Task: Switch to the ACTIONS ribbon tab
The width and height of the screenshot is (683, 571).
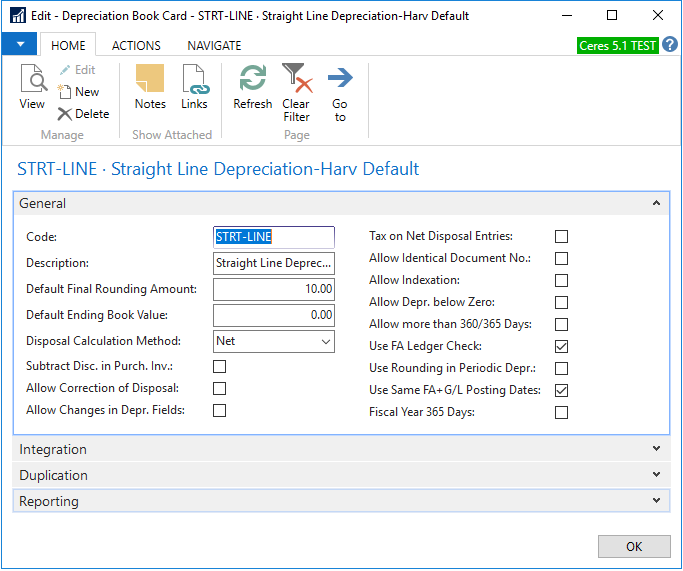Action: (136, 46)
